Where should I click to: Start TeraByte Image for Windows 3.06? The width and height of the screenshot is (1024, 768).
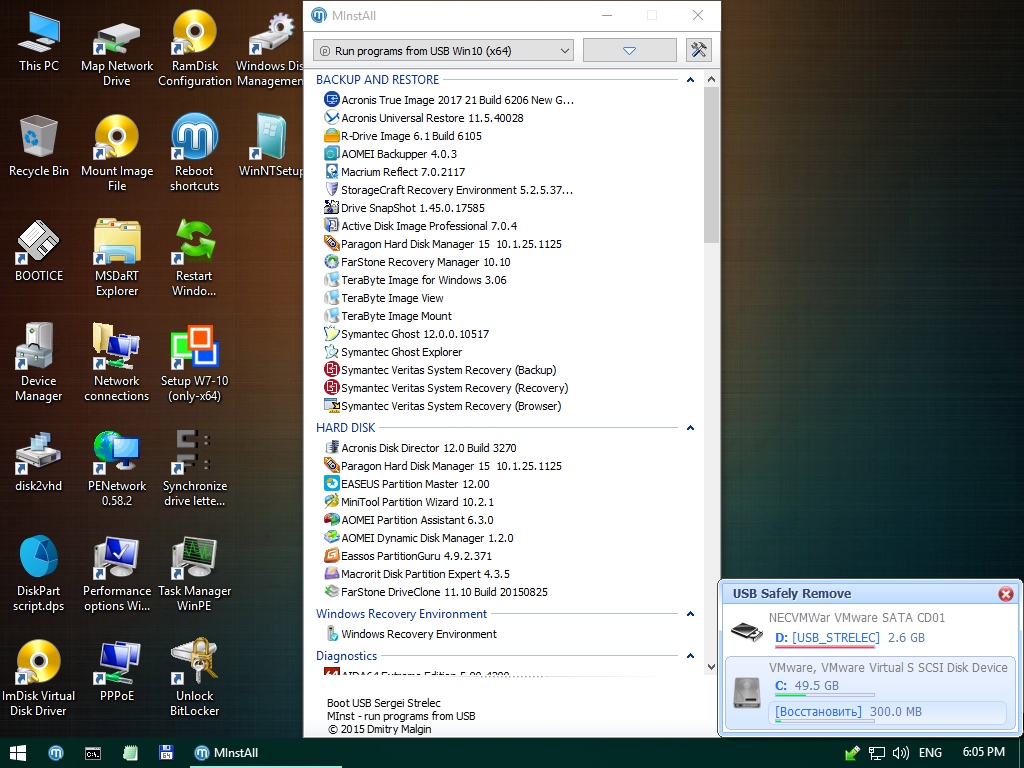click(x=415, y=280)
